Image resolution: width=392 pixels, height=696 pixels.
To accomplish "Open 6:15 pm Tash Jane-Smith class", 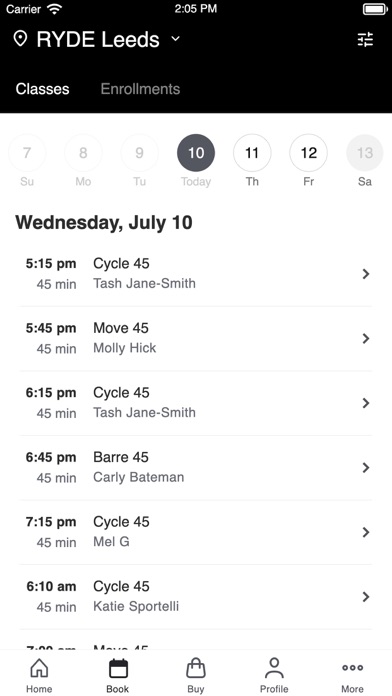I will 196,403.
